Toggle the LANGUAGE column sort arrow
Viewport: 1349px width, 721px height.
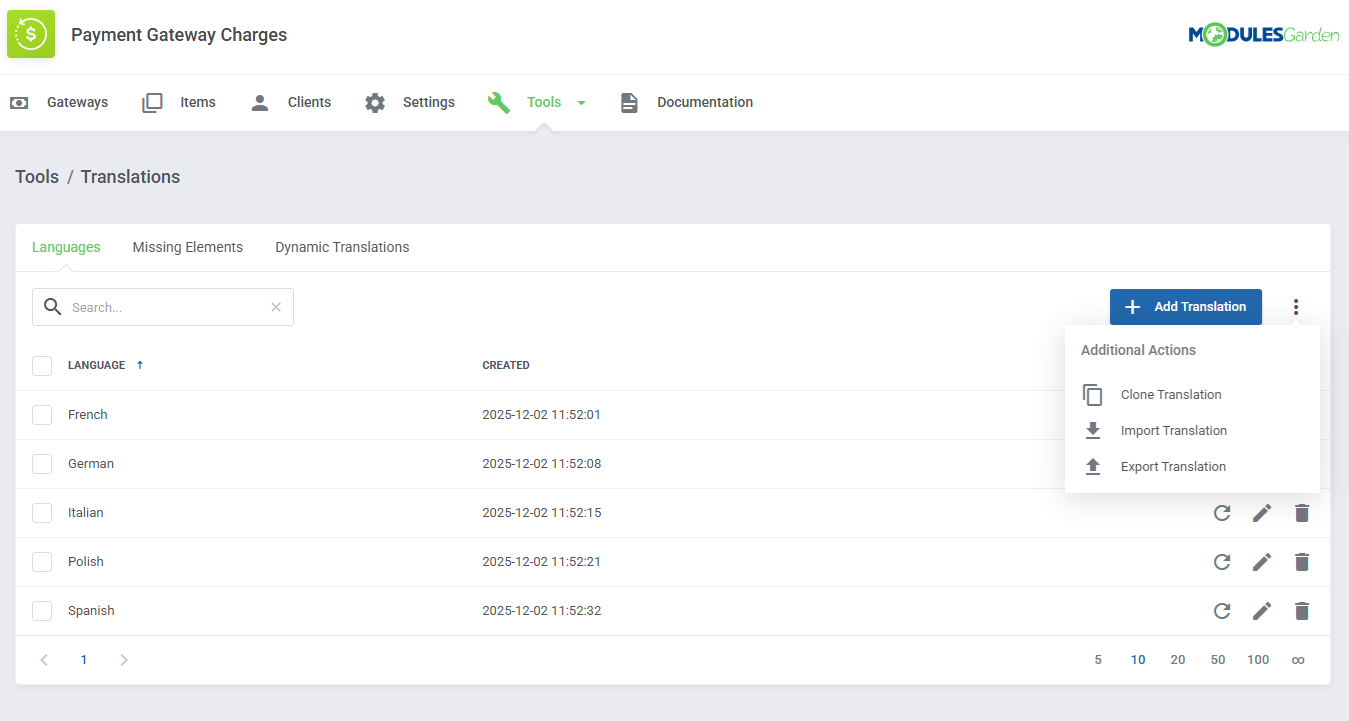[x=140, y=365]
